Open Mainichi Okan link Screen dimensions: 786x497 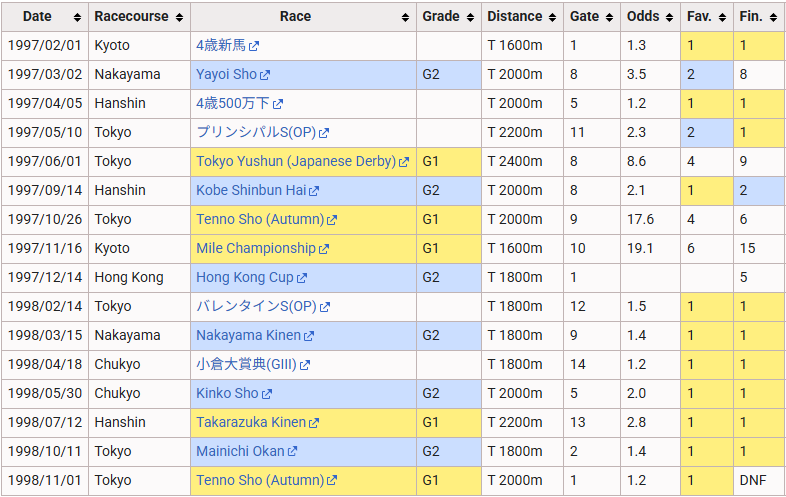pyautogui.click(x=241, y=451)
